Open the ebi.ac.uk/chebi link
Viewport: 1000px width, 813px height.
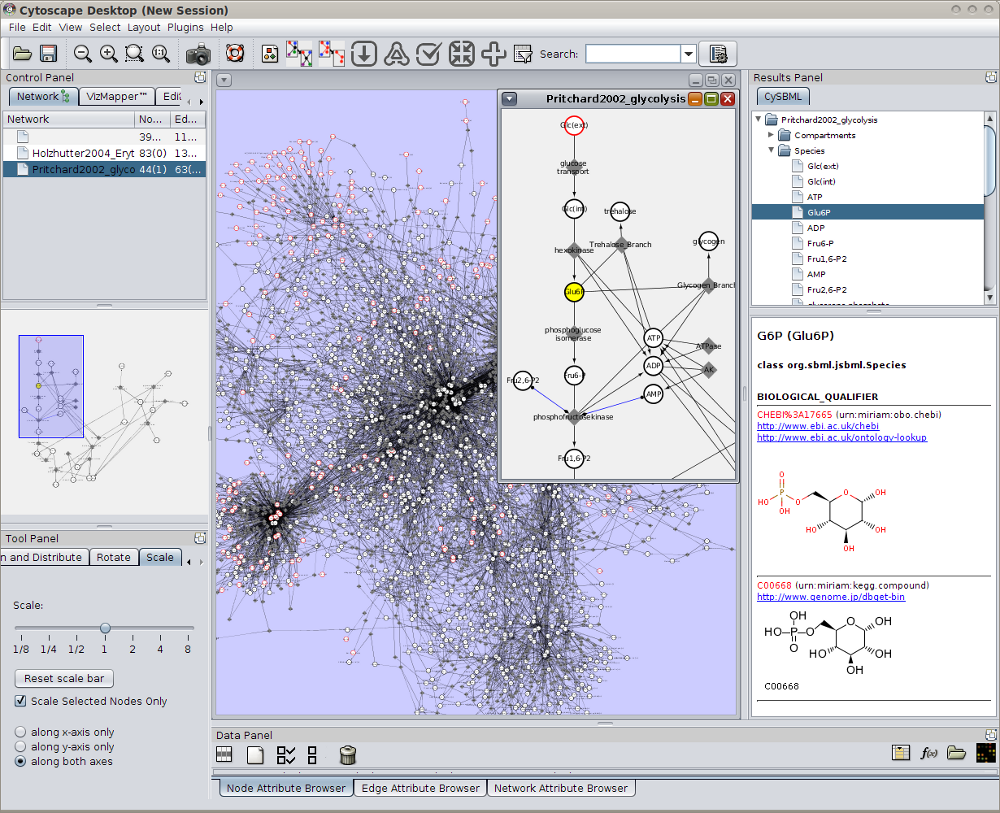[x=818, y=426]
